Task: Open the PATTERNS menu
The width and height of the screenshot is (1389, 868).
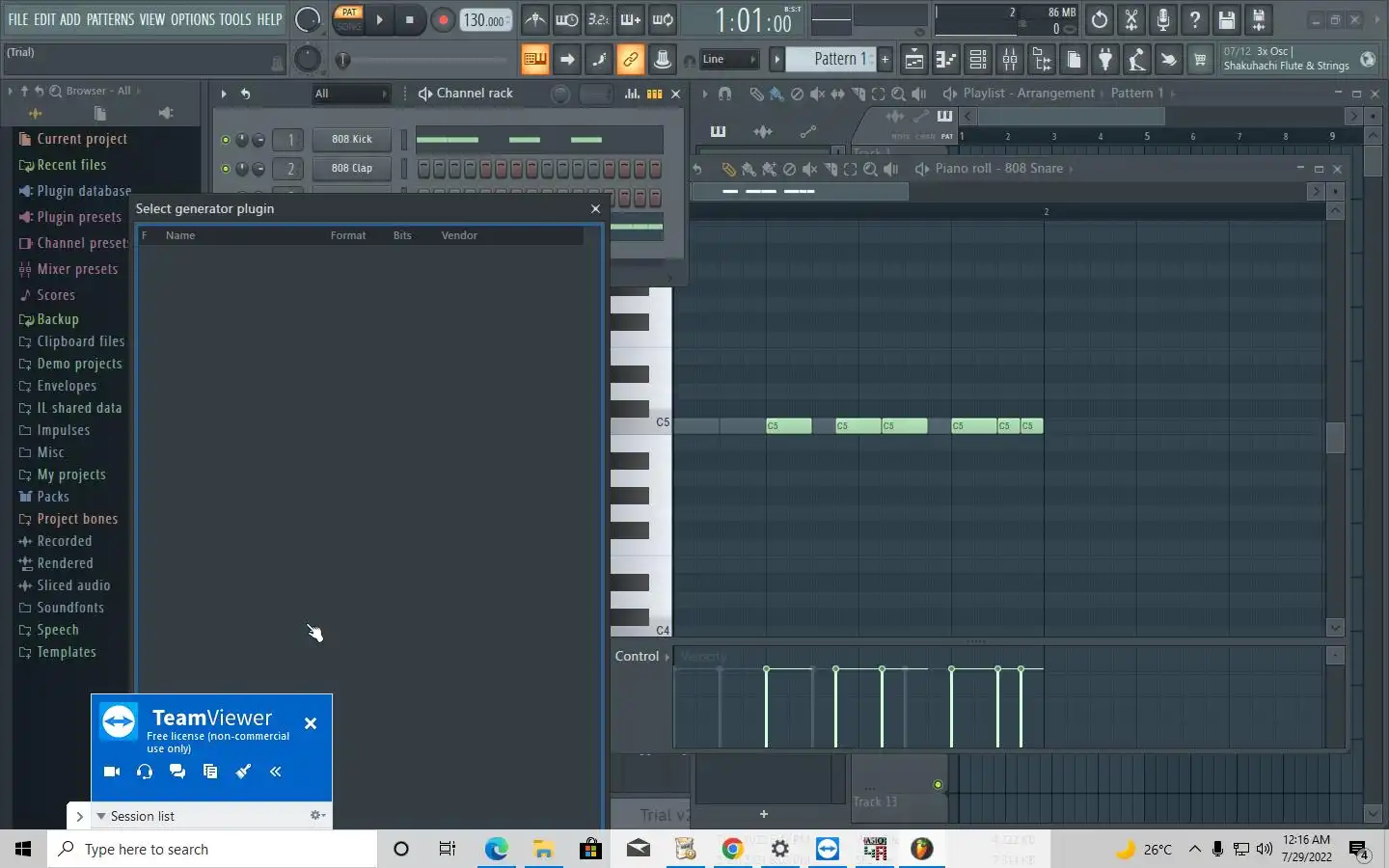Action: [x=110, y=19]
